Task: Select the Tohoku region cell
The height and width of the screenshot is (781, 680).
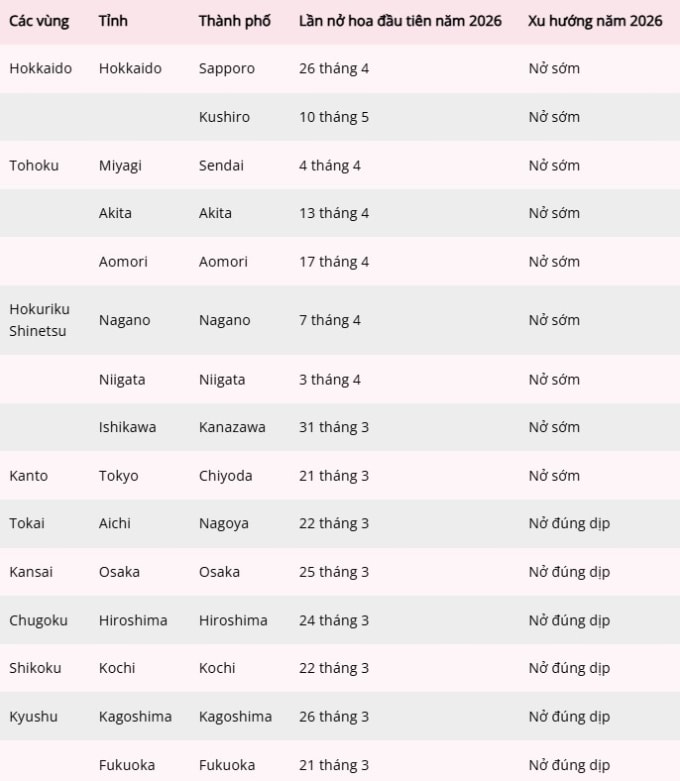Action: pos(34,165)
